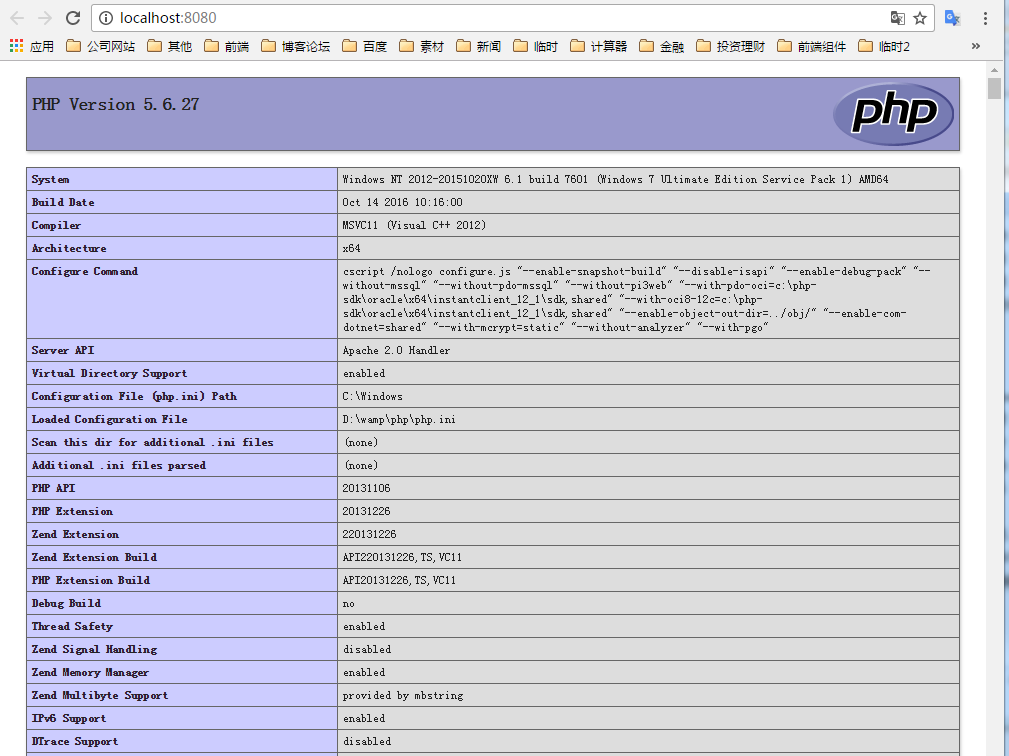Open the 临时 bookmark folder
The image size is (1009, 756).
coord(536,46)
